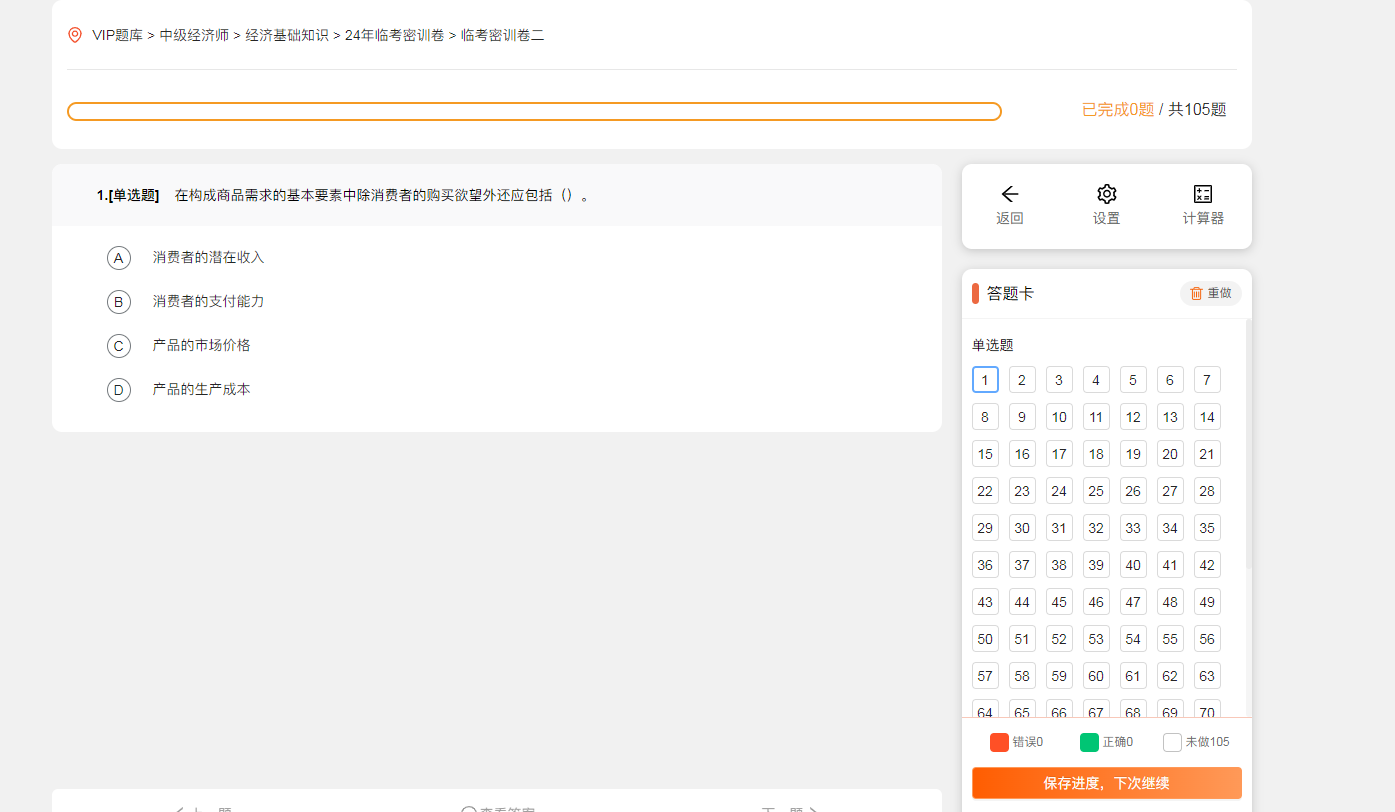Click the location pin icon in breadcrumb
The height and width of the screenshot is (812, 1395).
click(x=75, y=35)
